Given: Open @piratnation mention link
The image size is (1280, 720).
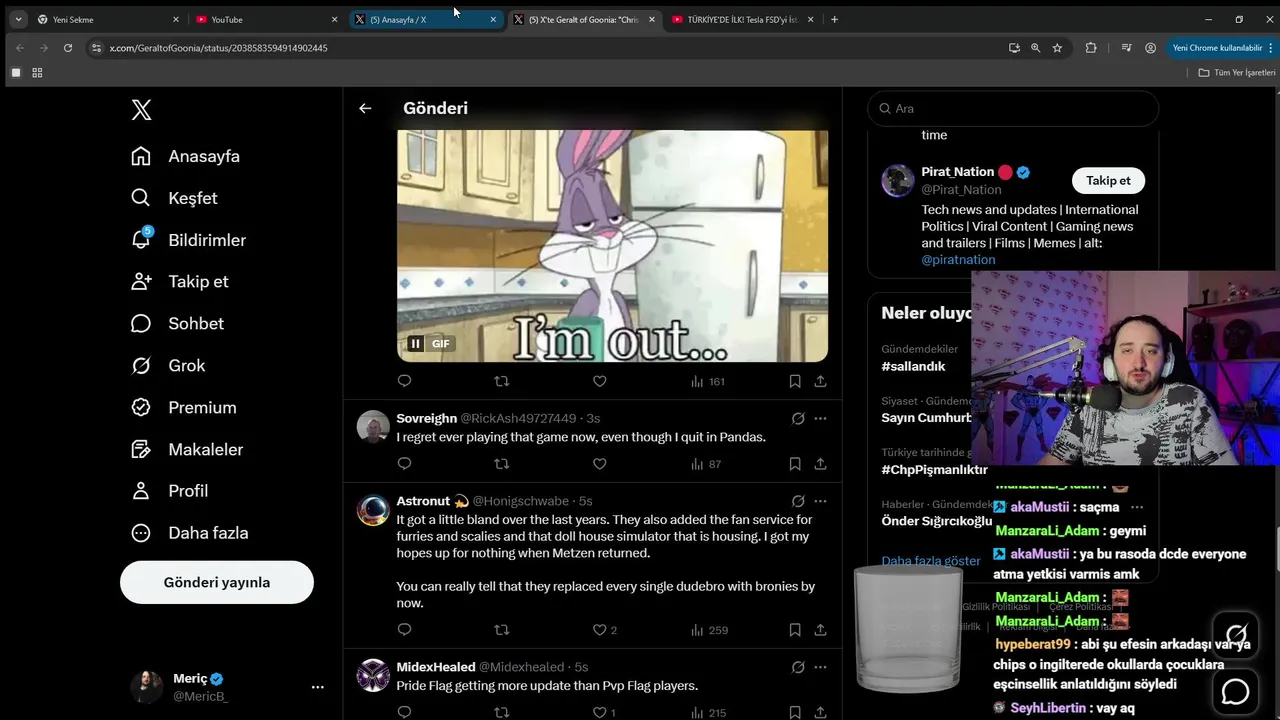Looking at the screenshot, I should coord(958,260).
